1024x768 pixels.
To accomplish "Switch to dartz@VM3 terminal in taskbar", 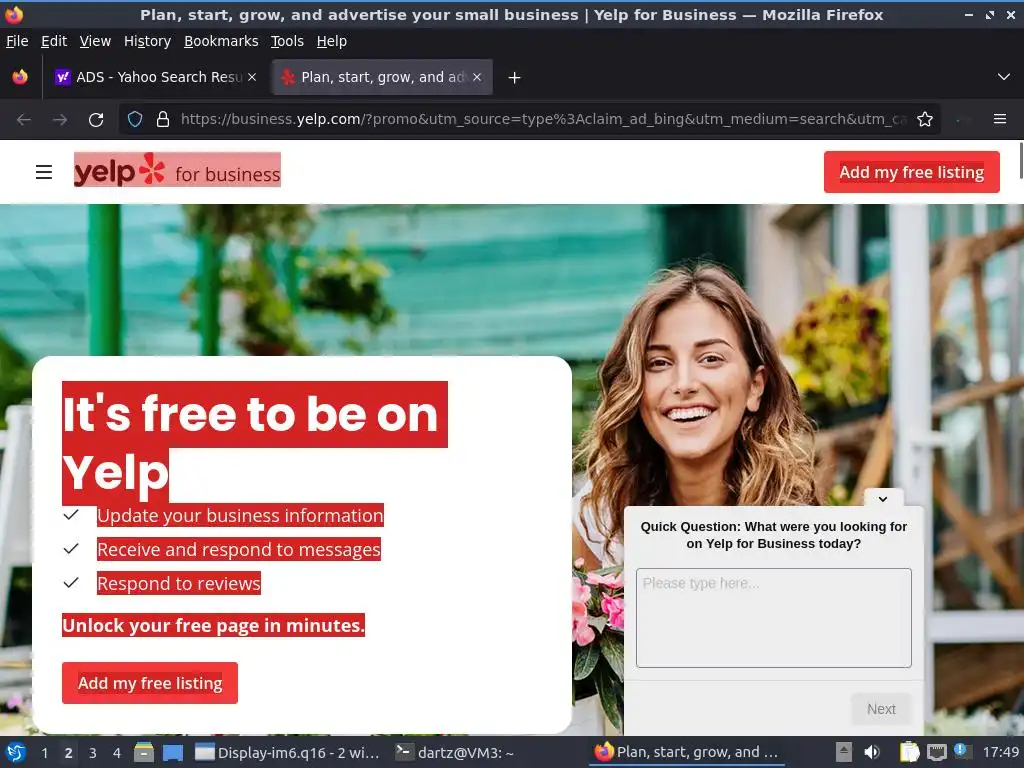I will pos(456,752).
